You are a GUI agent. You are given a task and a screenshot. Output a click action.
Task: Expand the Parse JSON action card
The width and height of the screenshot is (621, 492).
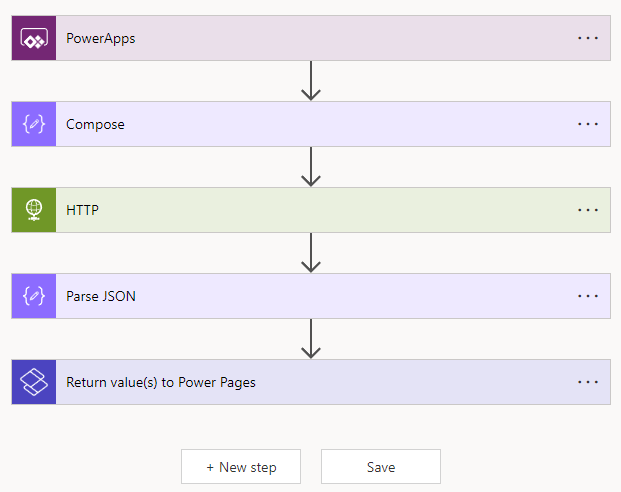[300, 296]
